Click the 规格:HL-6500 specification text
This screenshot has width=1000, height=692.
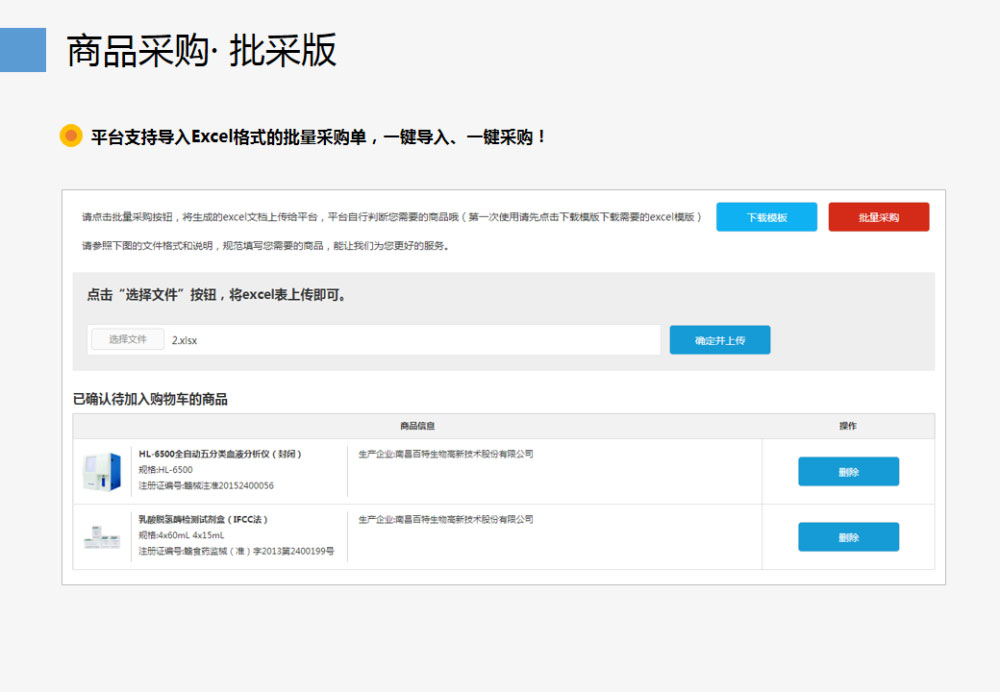165,470
